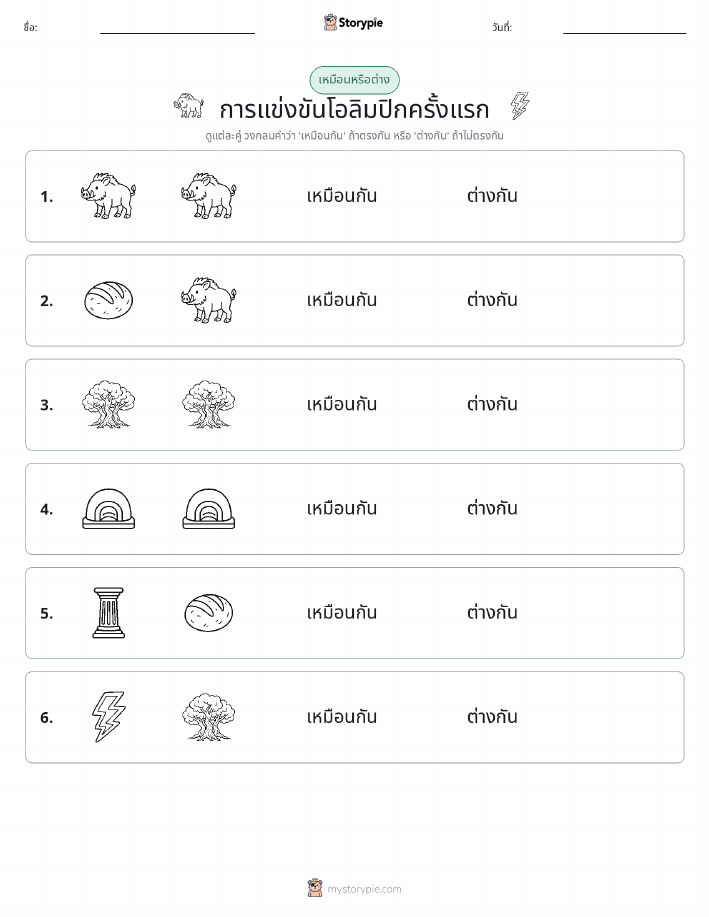The height and width of the screenshot is (917, 709).
Task: Click the tree image in row 6
Action: coord(209,717)
